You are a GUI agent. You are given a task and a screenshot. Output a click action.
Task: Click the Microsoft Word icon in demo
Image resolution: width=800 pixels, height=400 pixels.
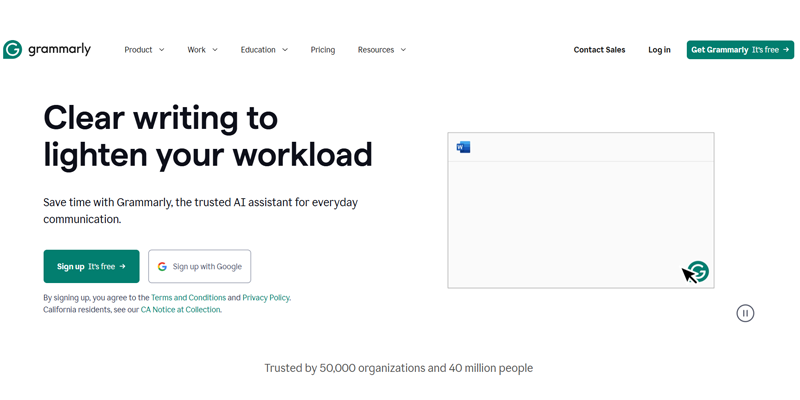463,147
